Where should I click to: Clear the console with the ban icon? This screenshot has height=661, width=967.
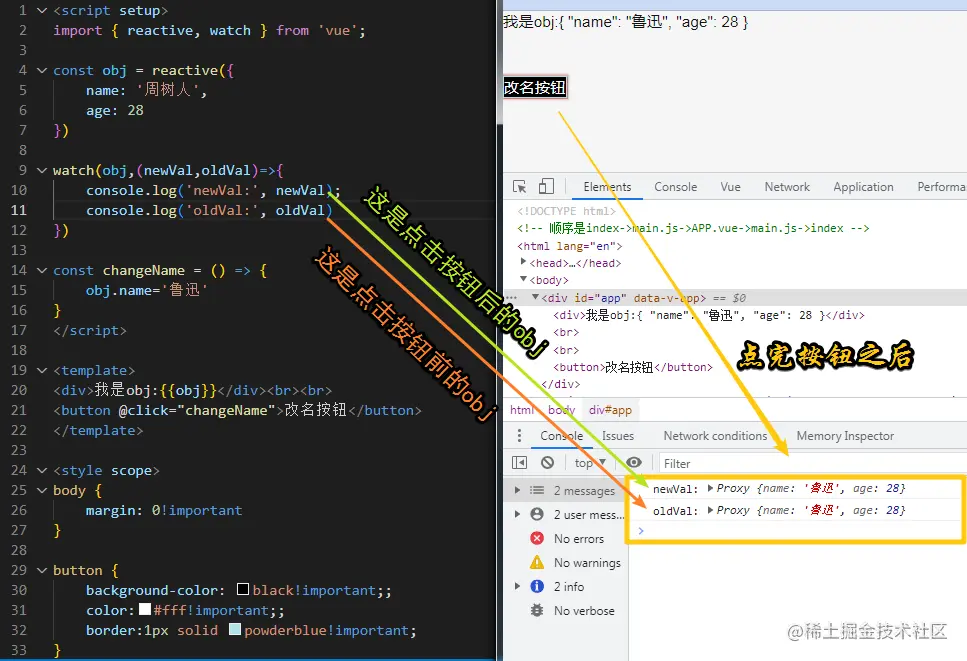point(548,462)
